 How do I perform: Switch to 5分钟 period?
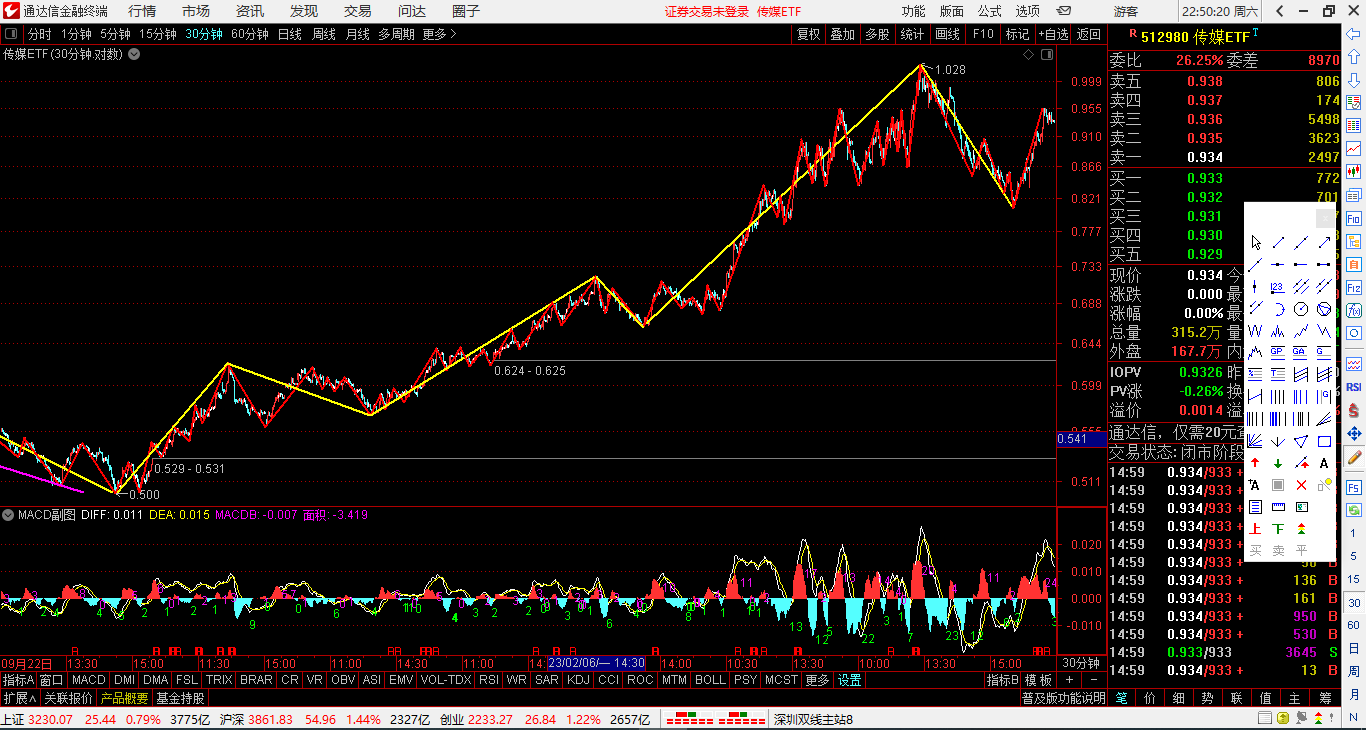pos(115,34)
